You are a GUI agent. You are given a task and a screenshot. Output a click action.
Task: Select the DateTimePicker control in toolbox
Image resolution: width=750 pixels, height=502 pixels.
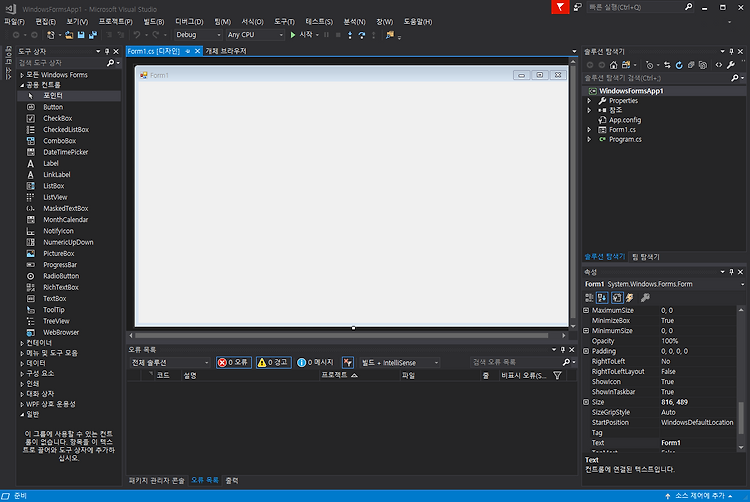66,152
